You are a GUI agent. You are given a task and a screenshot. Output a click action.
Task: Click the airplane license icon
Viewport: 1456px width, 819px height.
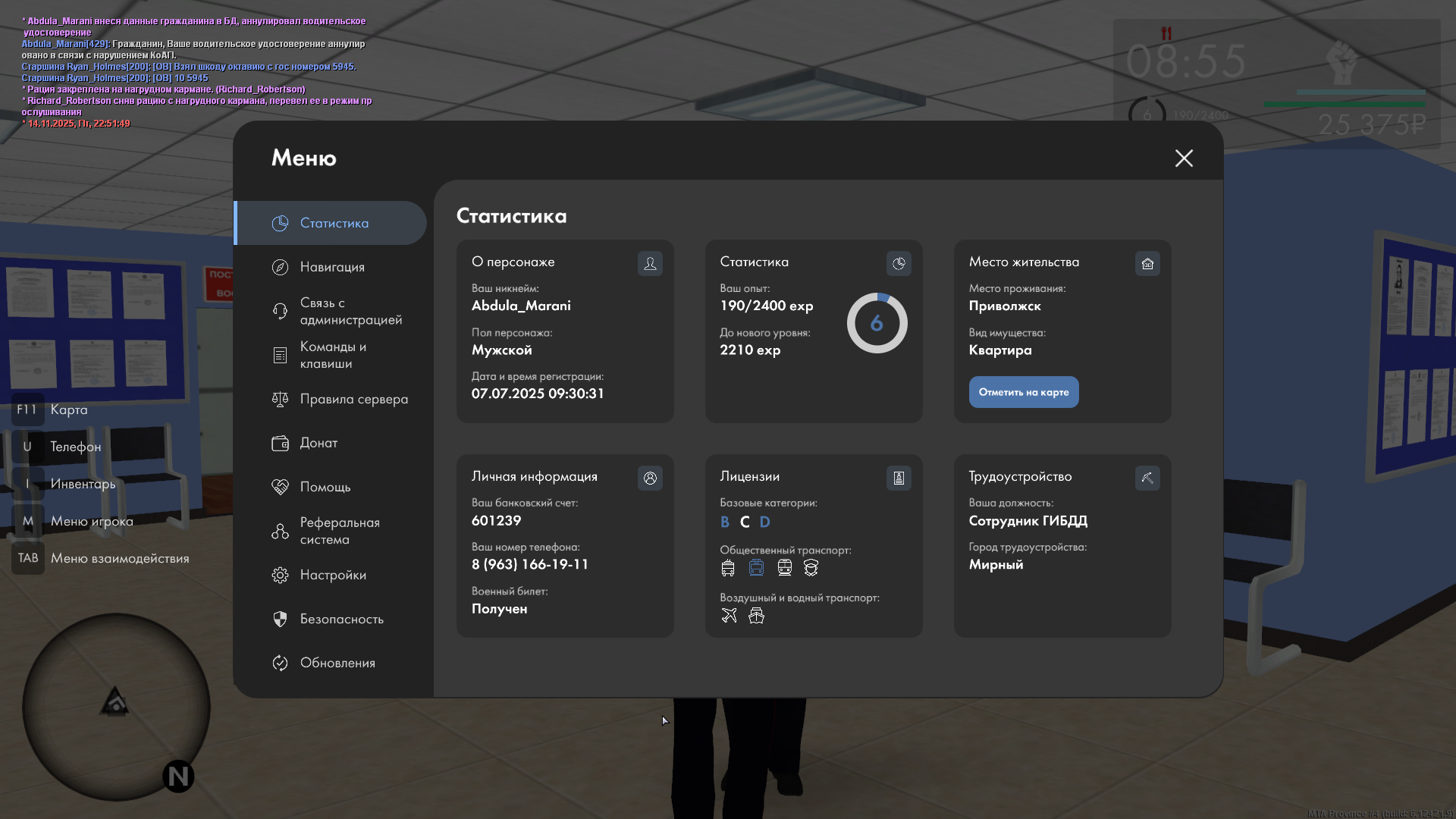(x=729, y=615)
